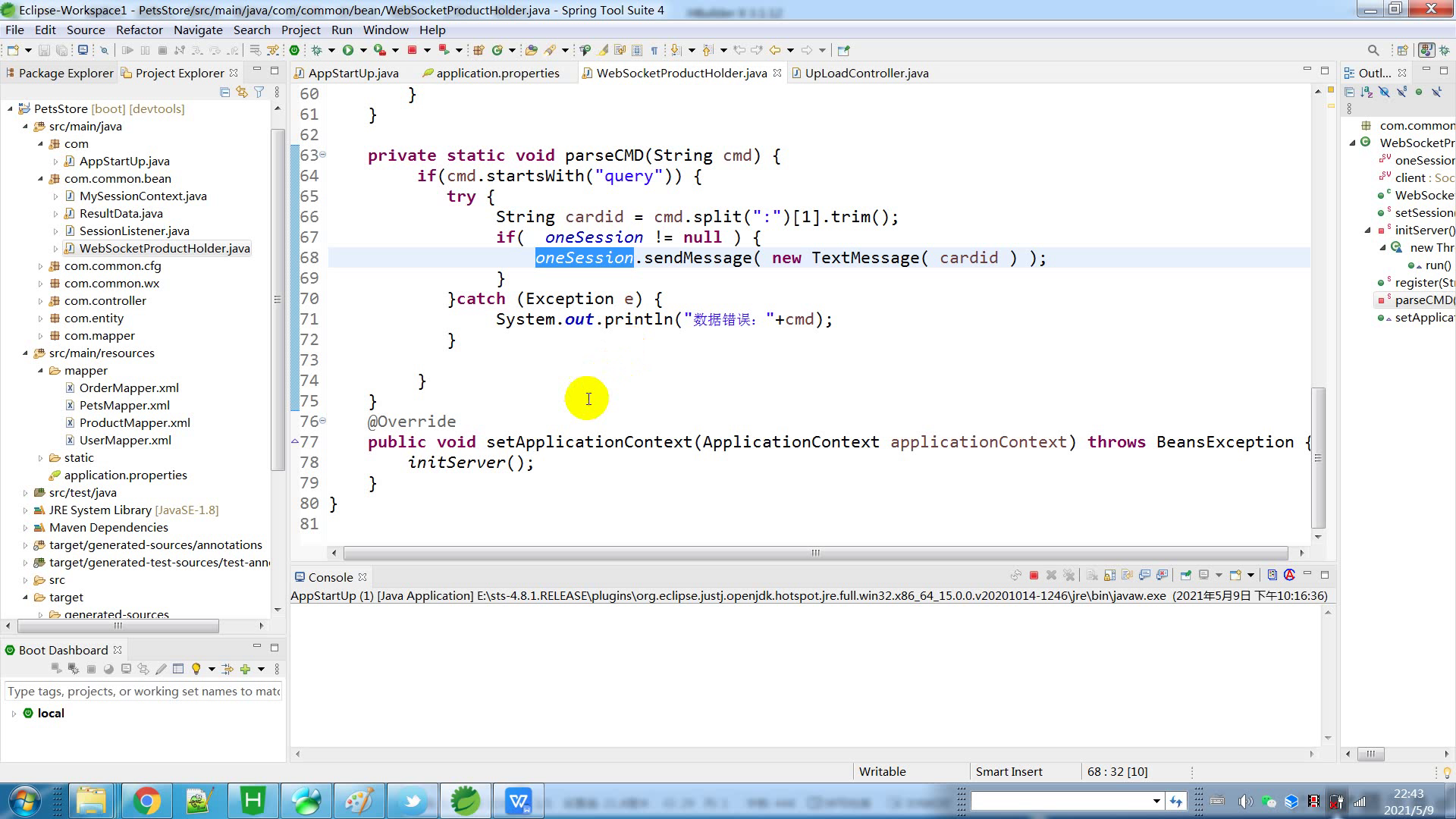This screenshot has width=1456, height=819.
Task: Toggle Link with Editor in Project Explorer
Action: [241, 92]
